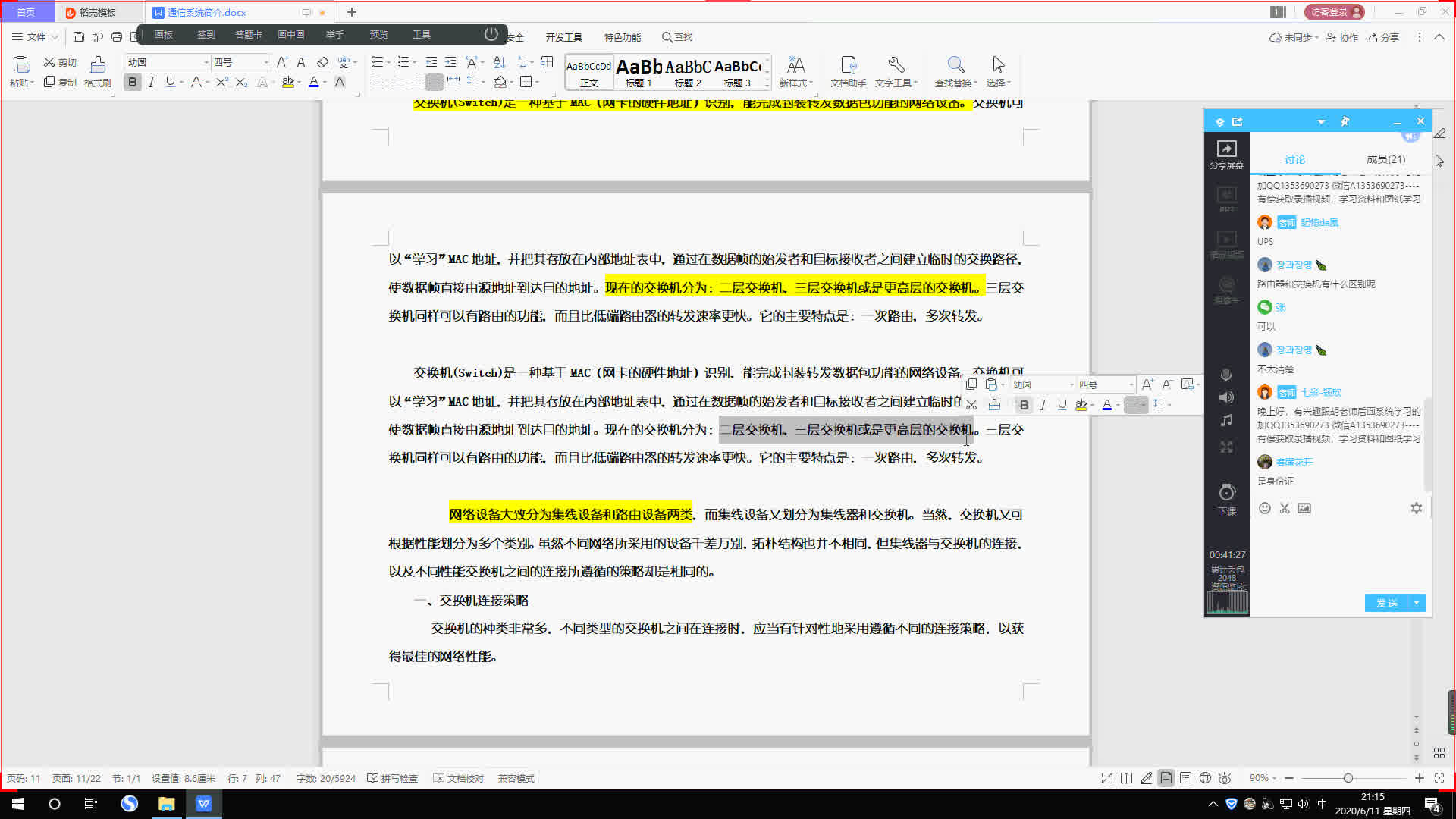Select the 分享屏幕 share screen icon
This screenshot has width=1456, height=819.
click(1226, 150)
